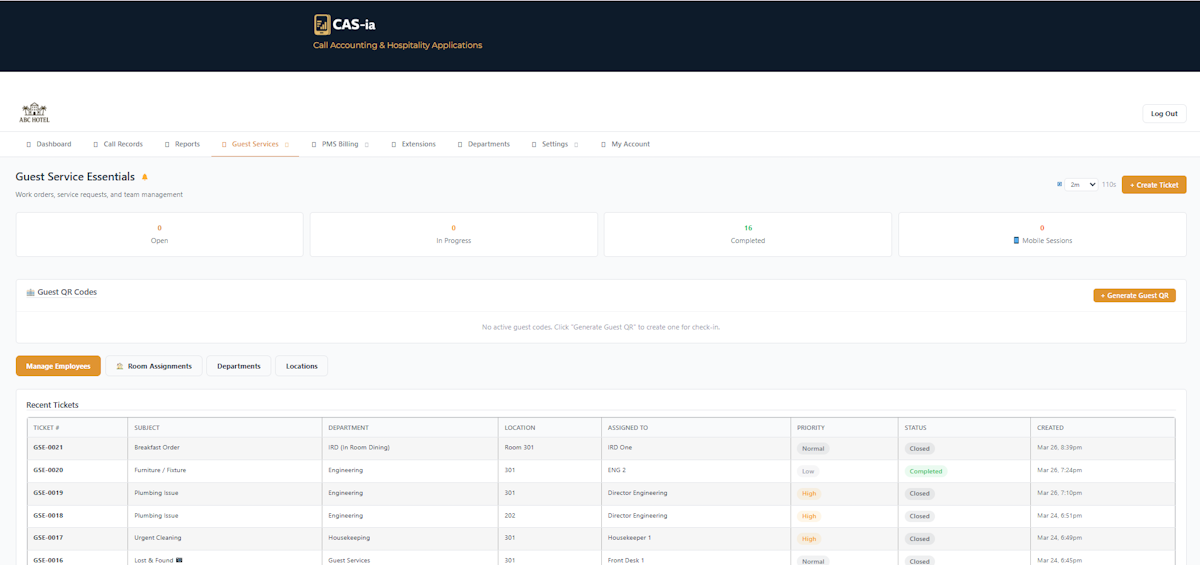Click the Completed status badge on GSE-0020

point(926,471)
